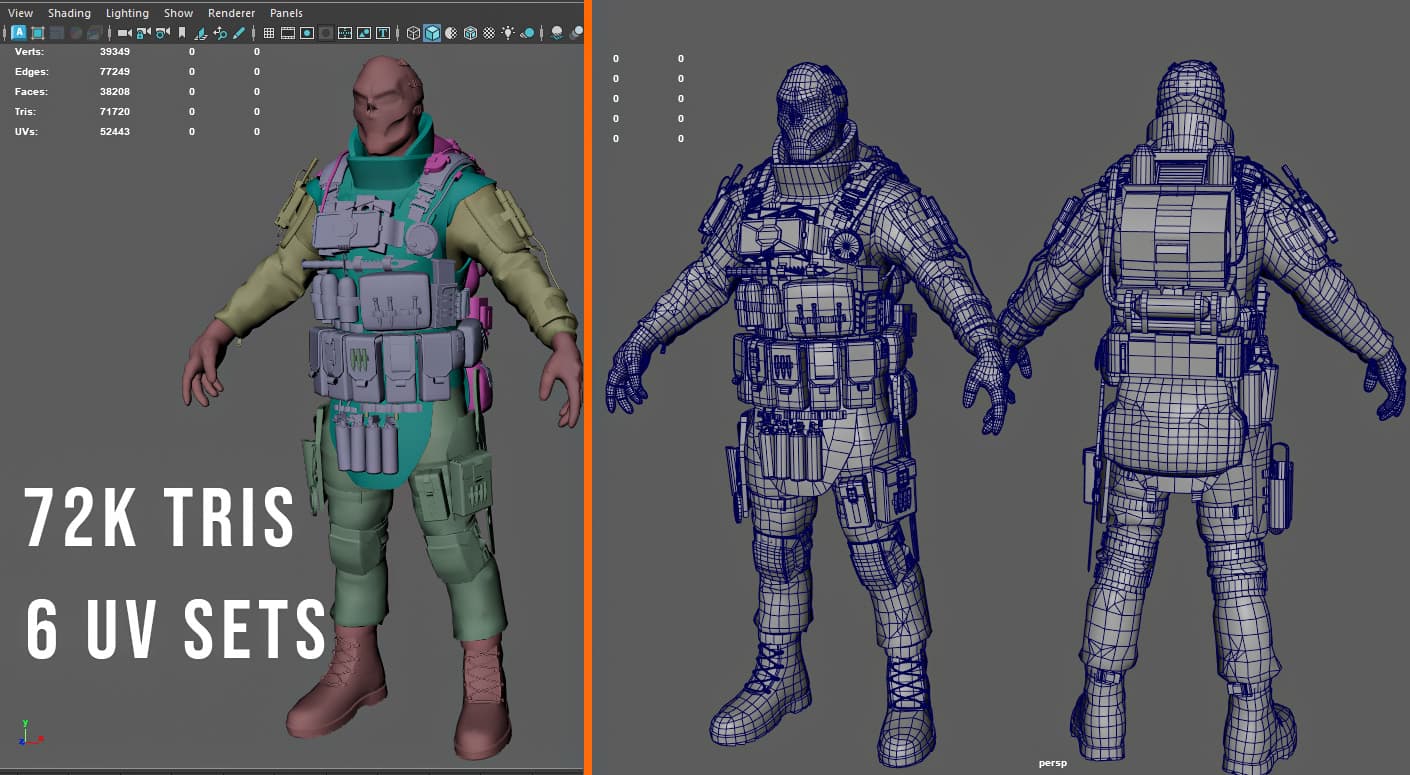Image resolution: width=1410 pixels, height=775 pixels.
Task: Open the Show menu
Action: click(179, 13)
